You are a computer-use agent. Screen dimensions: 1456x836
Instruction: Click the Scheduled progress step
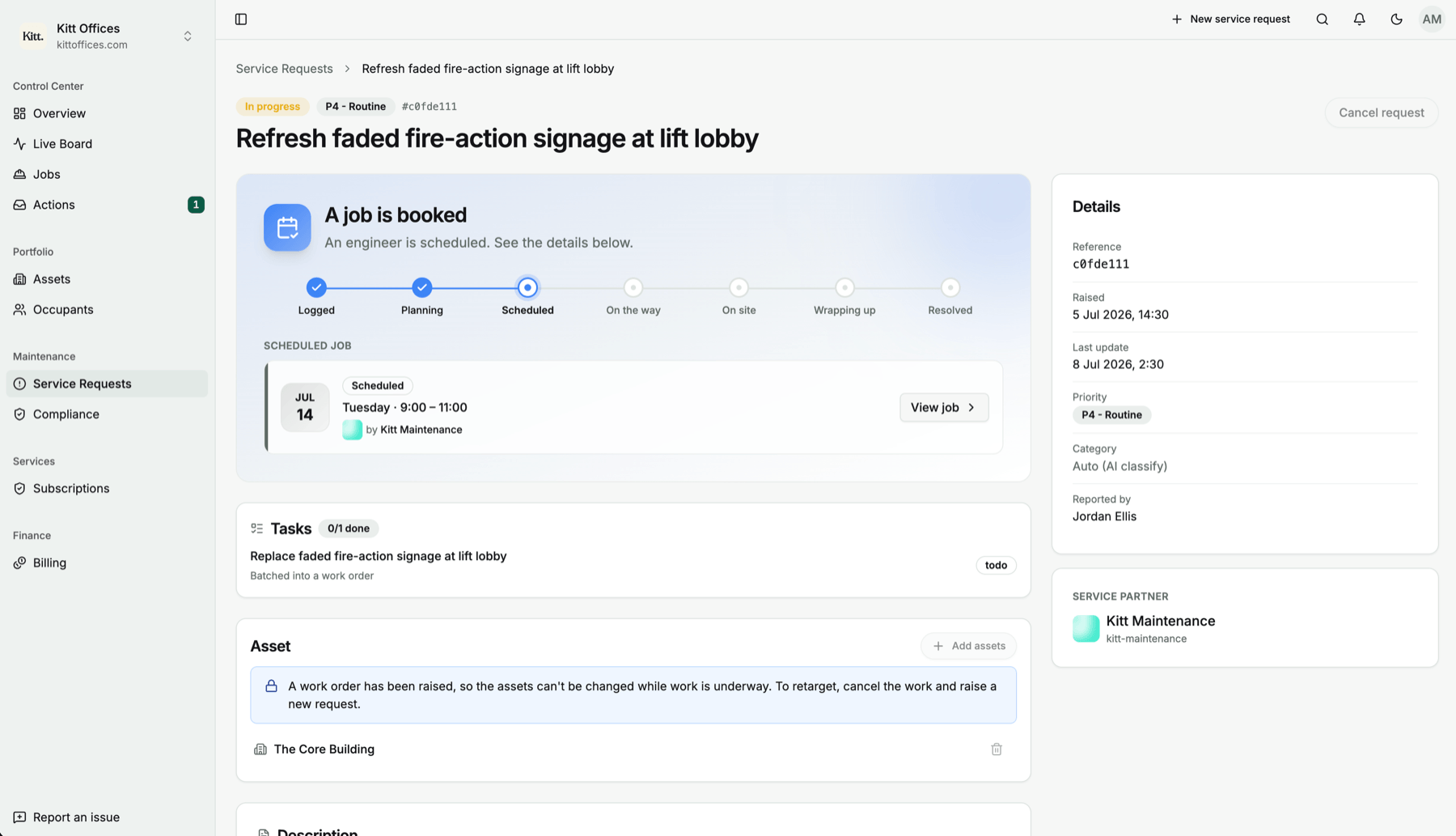527,296
